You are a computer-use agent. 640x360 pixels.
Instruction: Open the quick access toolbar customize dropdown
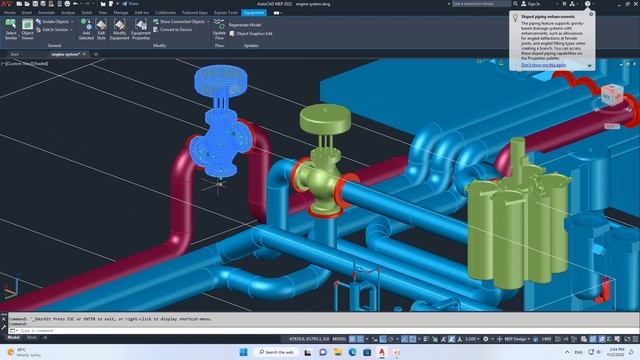pos(118,4)
